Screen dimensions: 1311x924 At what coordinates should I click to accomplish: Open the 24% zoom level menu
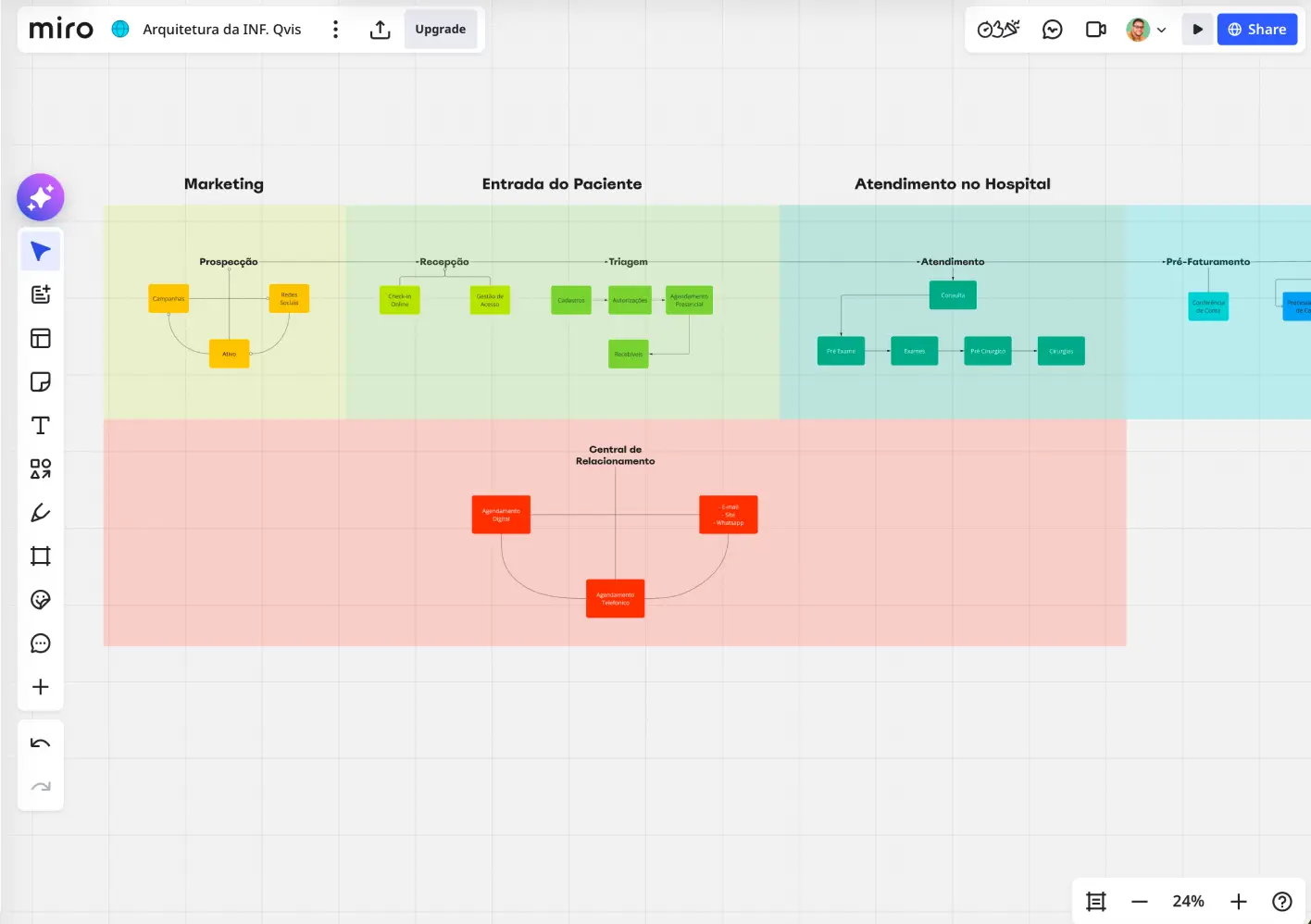pos(1189,902)
